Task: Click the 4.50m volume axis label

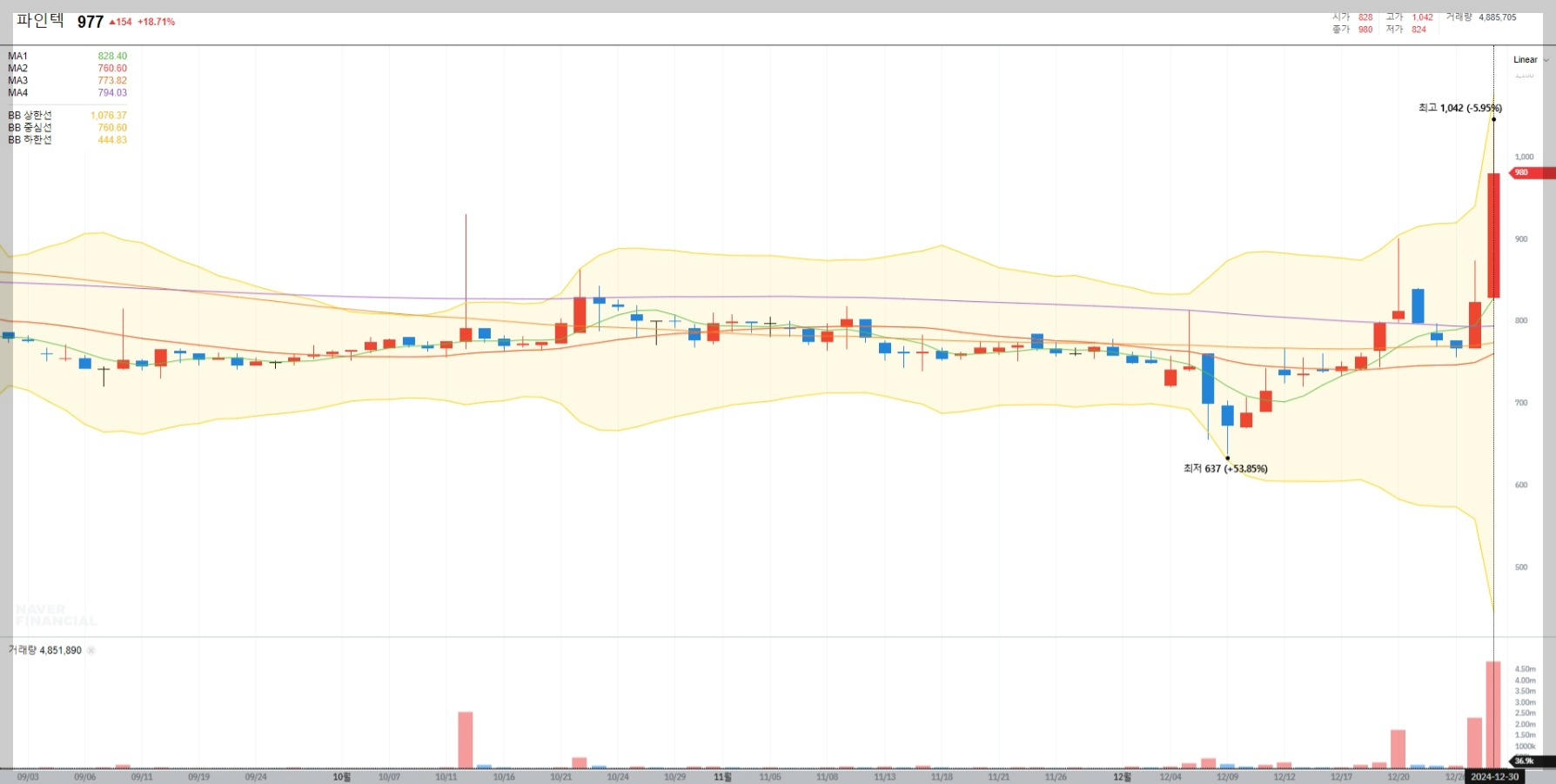Action: [1526, 669]
